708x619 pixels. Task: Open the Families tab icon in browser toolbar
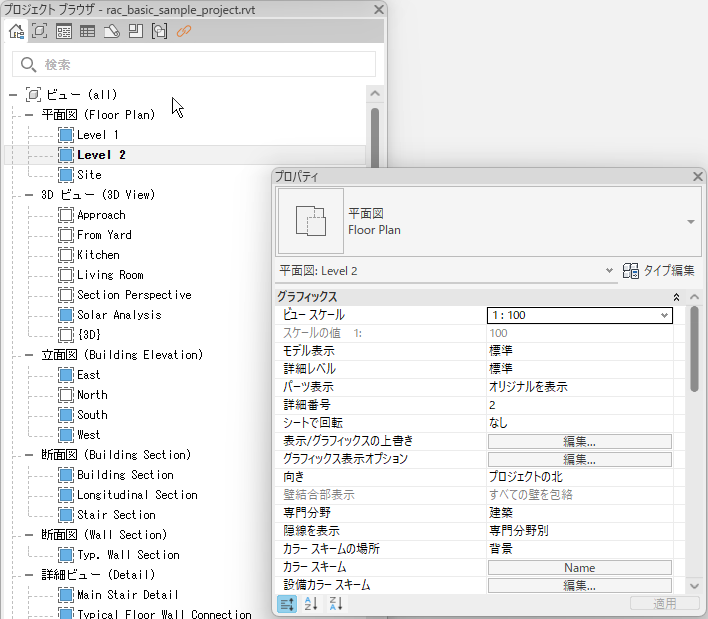coord(135,31)
